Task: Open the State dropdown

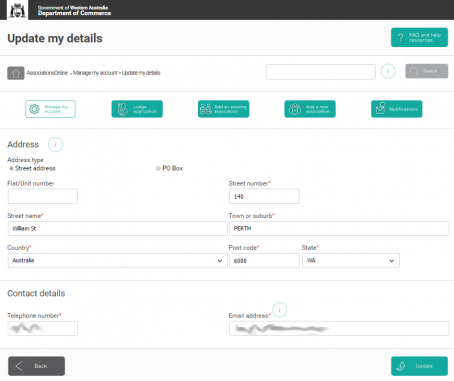Action: [351, 260]
